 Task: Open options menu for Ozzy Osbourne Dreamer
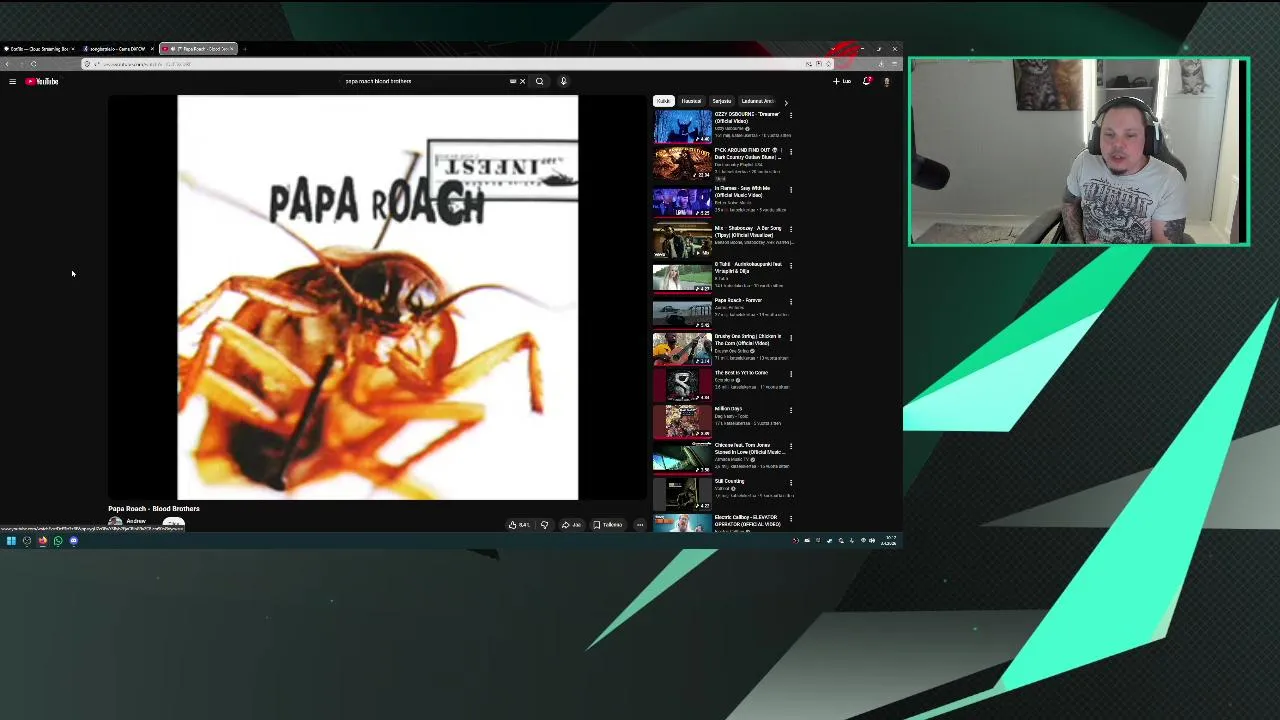791,115
